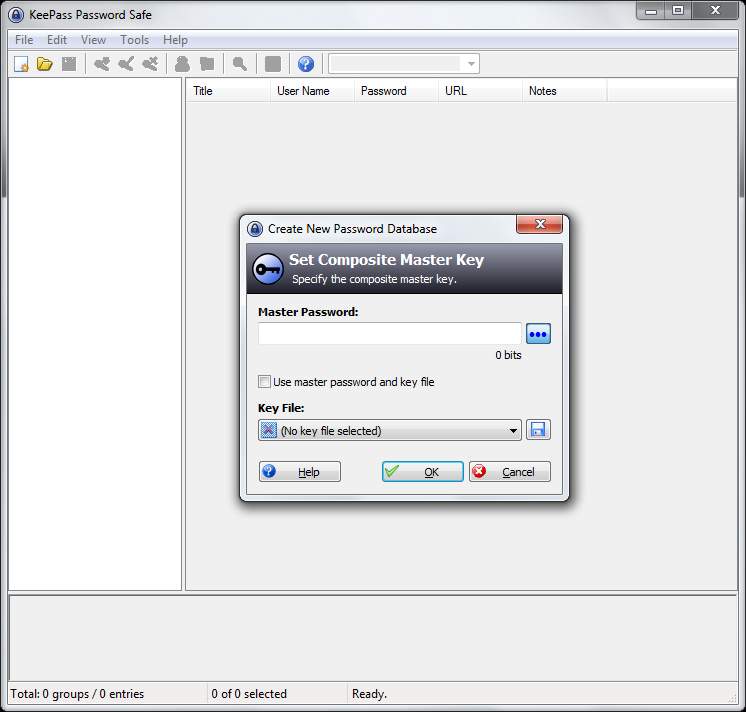The image size is (746, 712).
Task: Click the save key file floppy icon
Action: (x=538, y=430)
